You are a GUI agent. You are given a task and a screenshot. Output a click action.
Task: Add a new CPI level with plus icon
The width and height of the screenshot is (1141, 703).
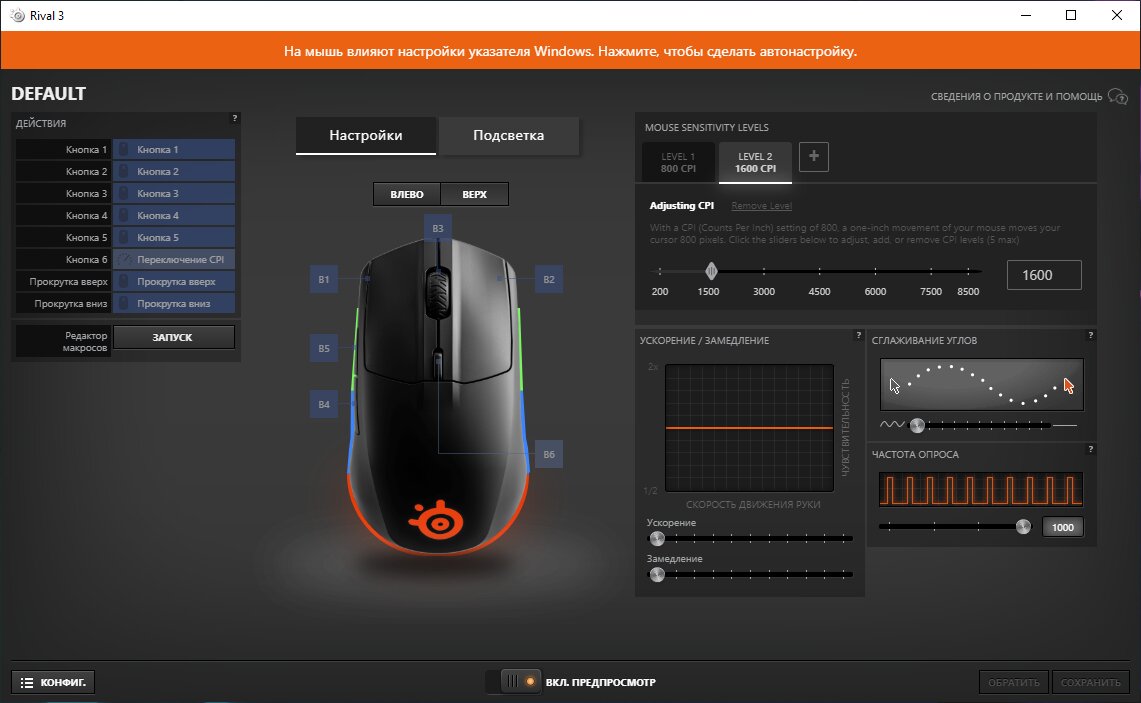(x=814, y=156)
